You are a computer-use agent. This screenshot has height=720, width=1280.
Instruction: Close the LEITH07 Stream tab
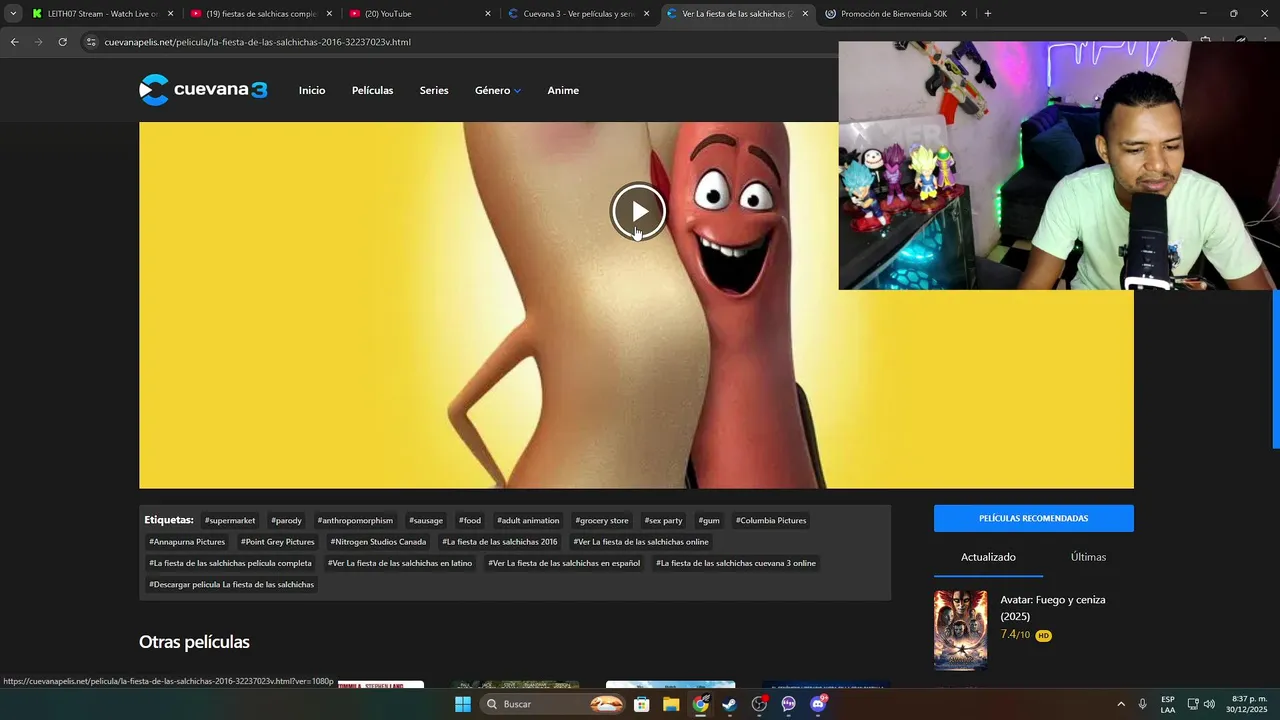tap(170, 14)
